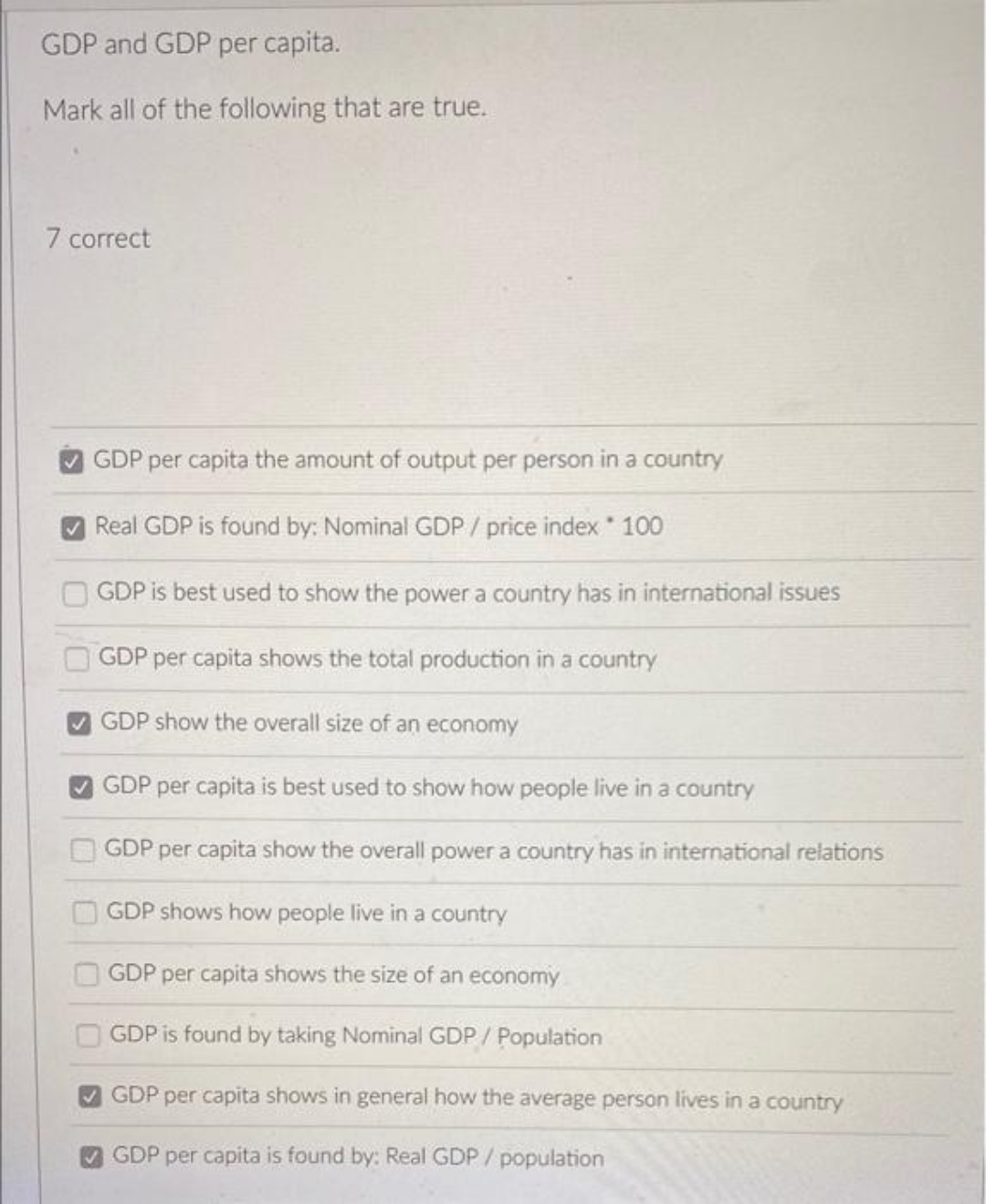This screenshot has height=1204, width=986.
Task: Click the row about total production in a country
Action: (x=380, y=659)
